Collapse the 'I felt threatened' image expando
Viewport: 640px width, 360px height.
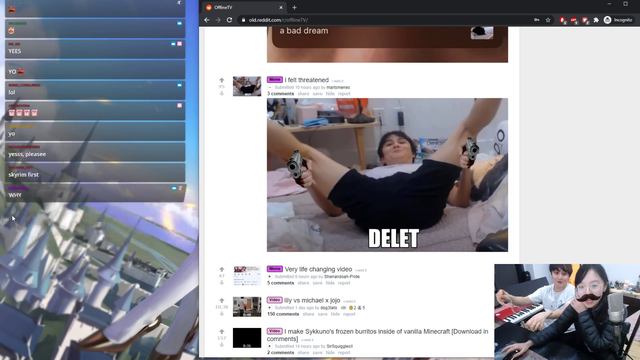[269, 87]
